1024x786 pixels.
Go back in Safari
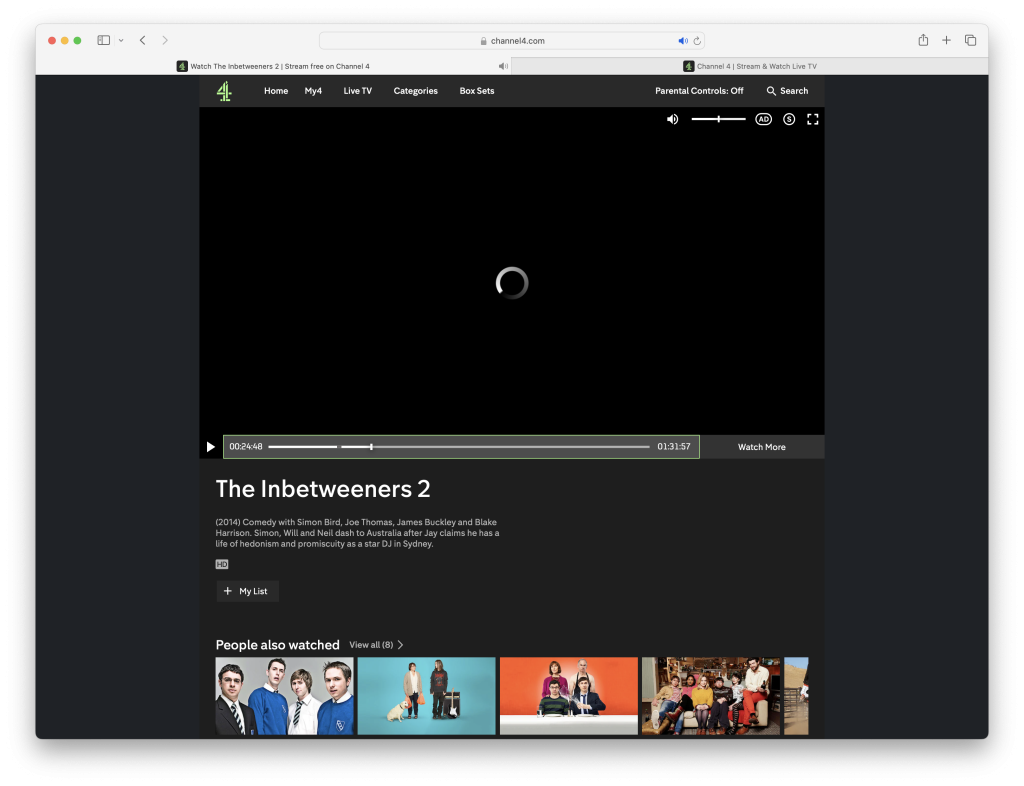click(x=142, y=40)
